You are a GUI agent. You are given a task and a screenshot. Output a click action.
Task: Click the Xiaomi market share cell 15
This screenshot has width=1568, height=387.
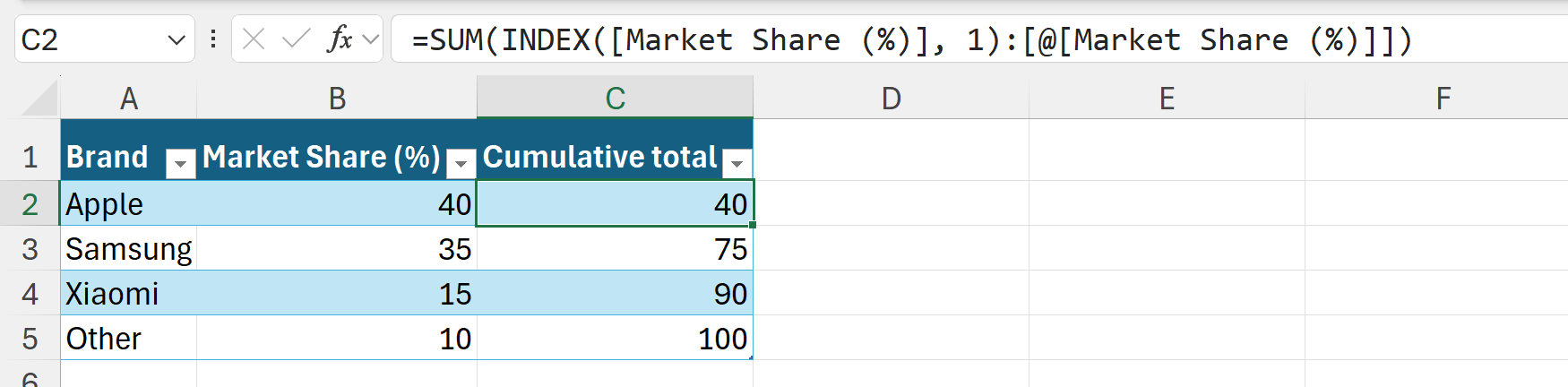(x=336, y=294)
